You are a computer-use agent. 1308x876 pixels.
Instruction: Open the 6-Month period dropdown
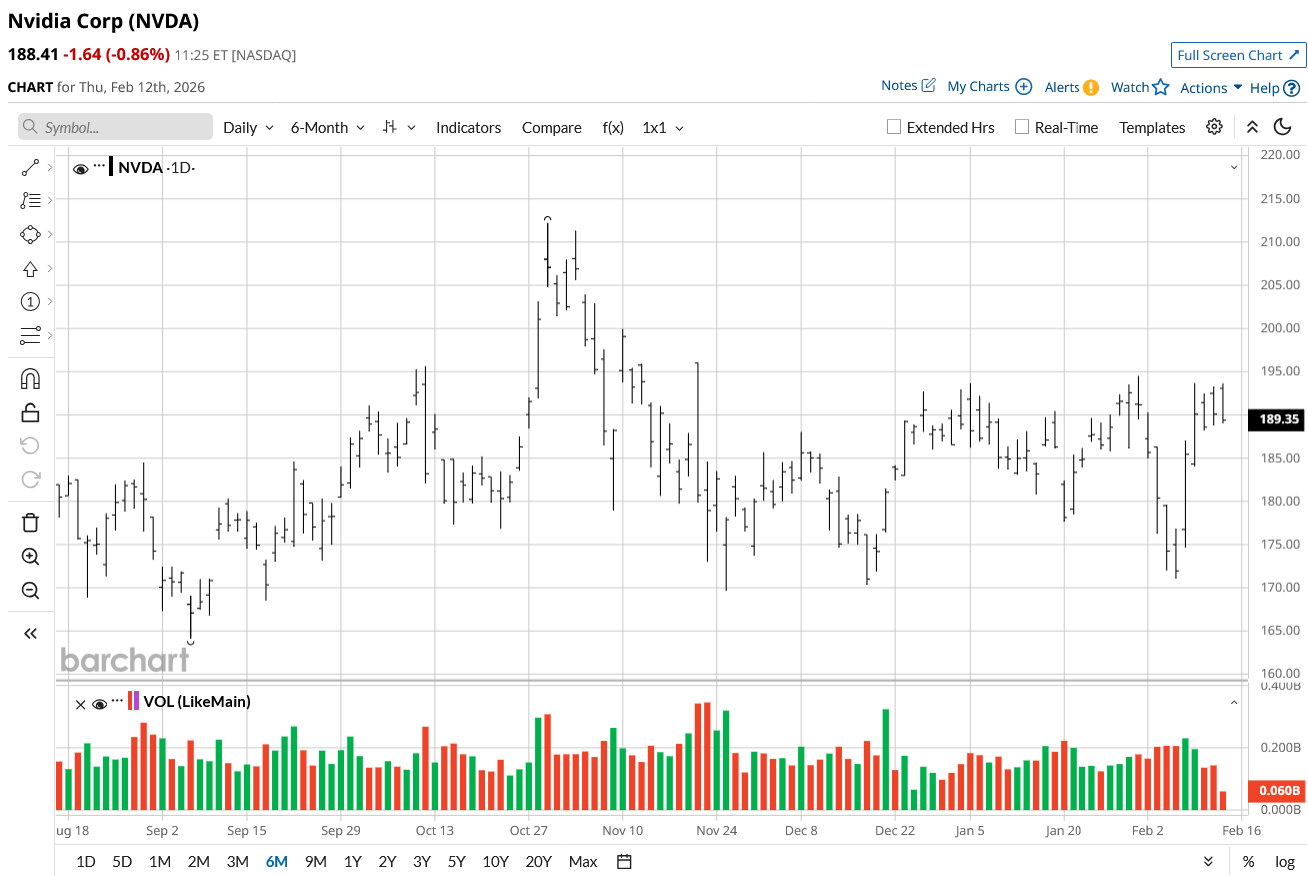point(328,128)
